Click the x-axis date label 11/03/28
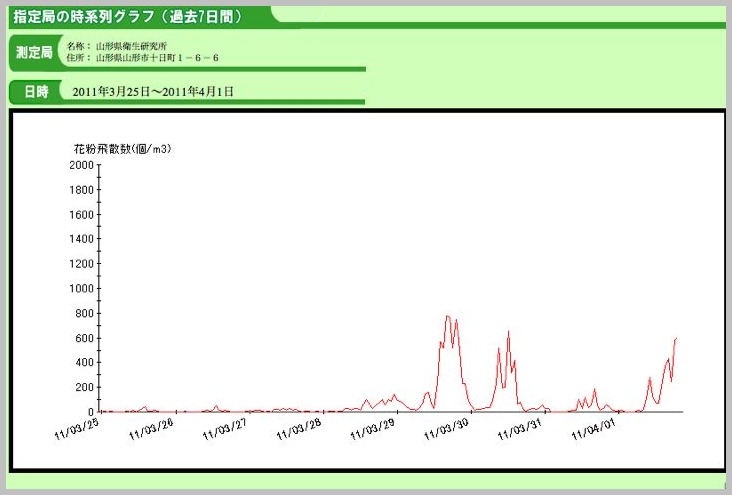732x495 pixels. pyautogui.click(x=299, y=429)
